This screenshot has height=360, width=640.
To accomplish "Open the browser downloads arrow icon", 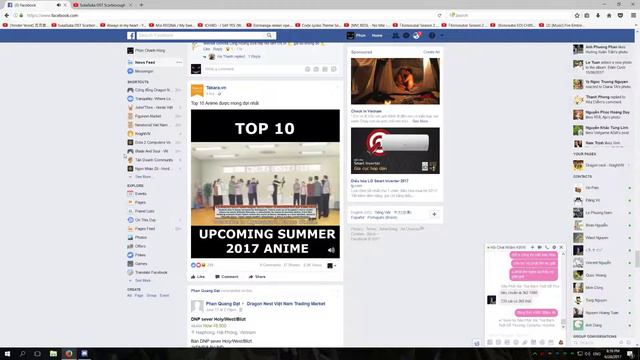I will tap(598, 16).
